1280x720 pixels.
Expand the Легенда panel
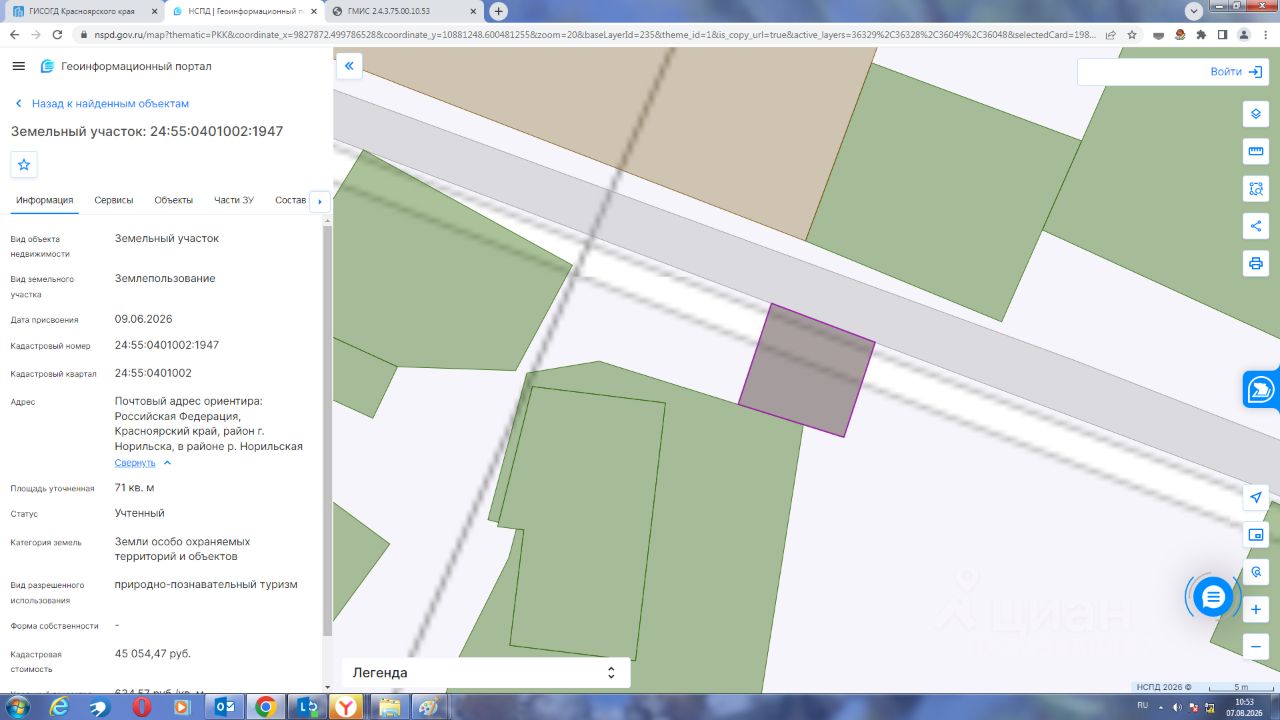pos(486,673)
